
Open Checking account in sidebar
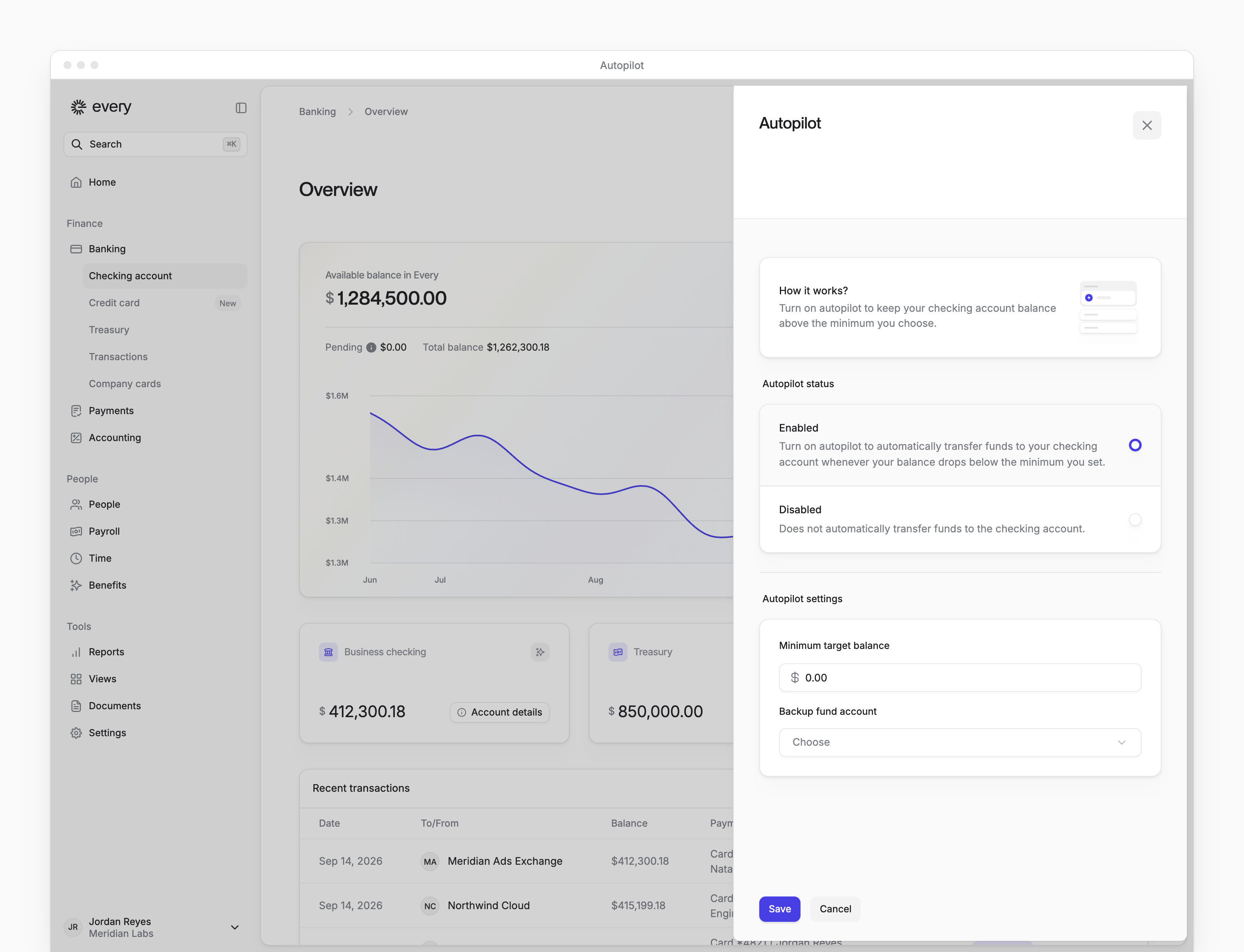coord(164,276)
